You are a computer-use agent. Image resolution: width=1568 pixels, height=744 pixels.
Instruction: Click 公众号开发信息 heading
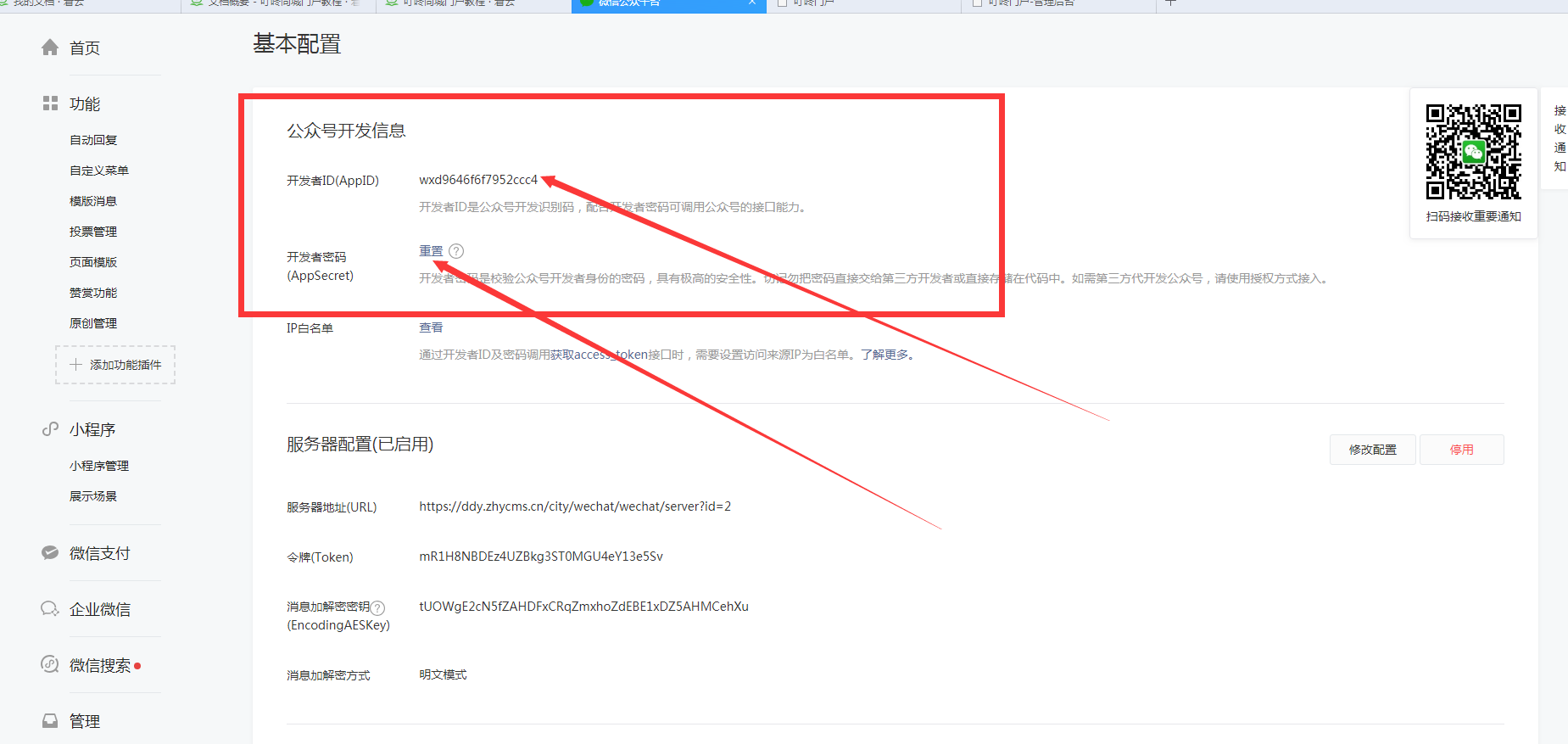click(x=346, y=131)
